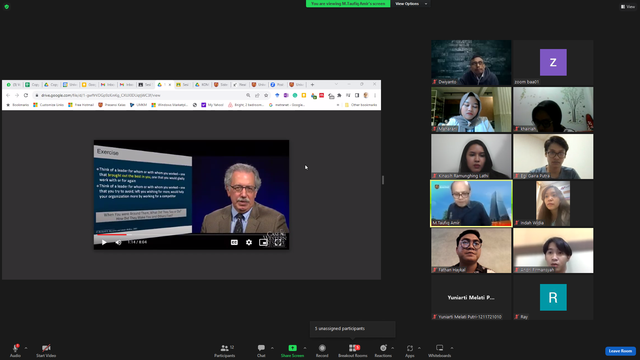The image size is (640, 360).
Task: Expand the caret beside Apps
Action: 419,348
